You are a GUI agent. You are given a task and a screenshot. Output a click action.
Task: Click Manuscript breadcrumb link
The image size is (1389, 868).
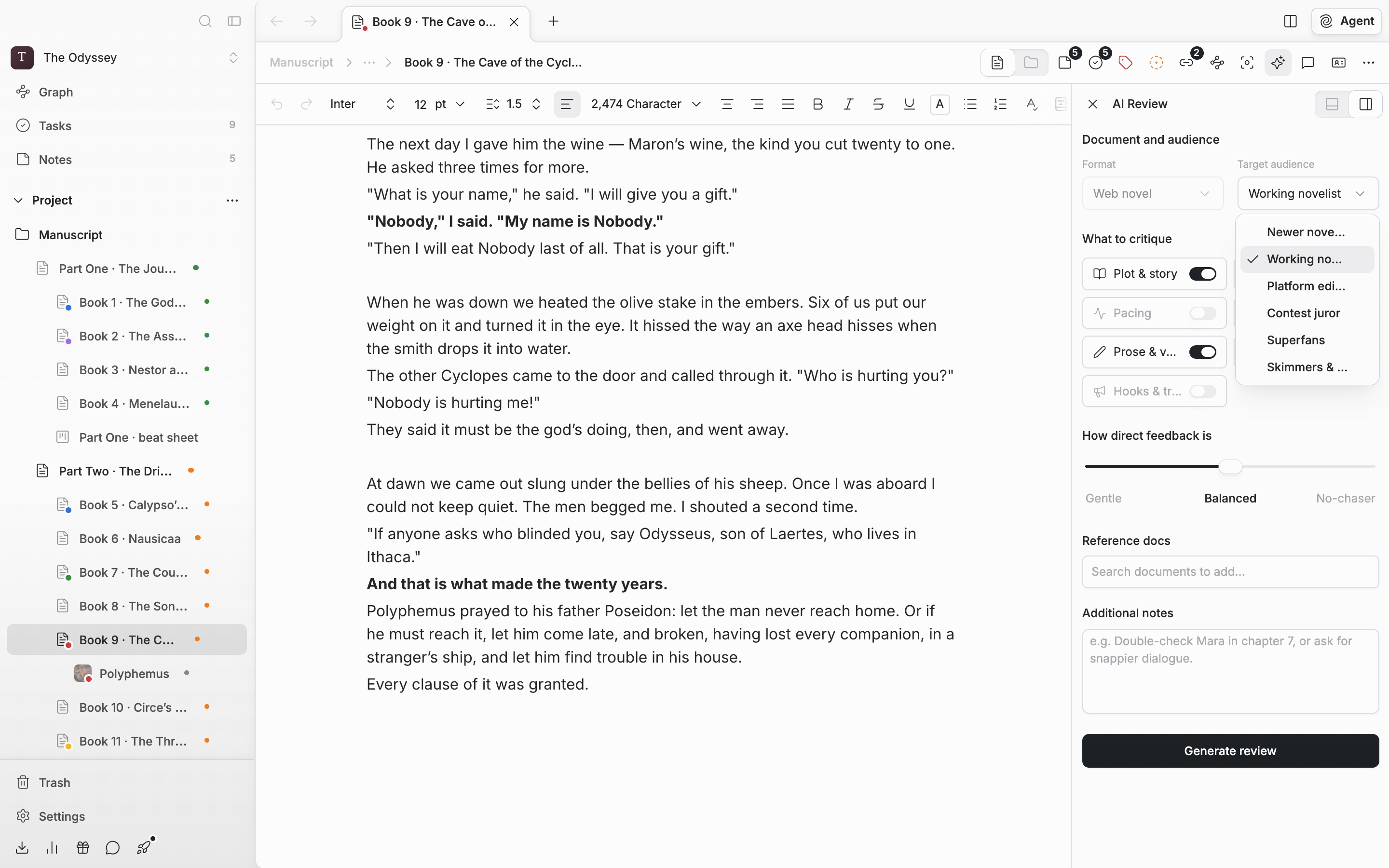(301, 63)
